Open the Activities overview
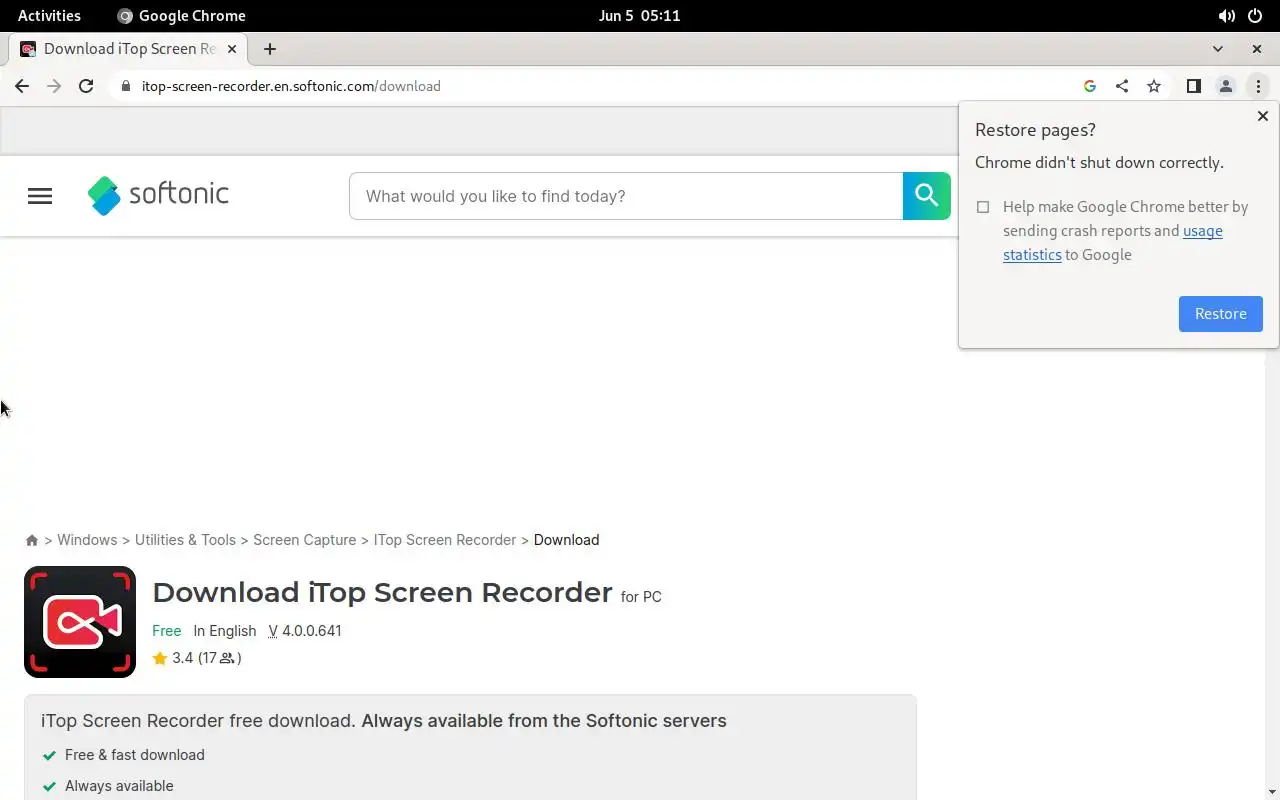 coord(49,16)
